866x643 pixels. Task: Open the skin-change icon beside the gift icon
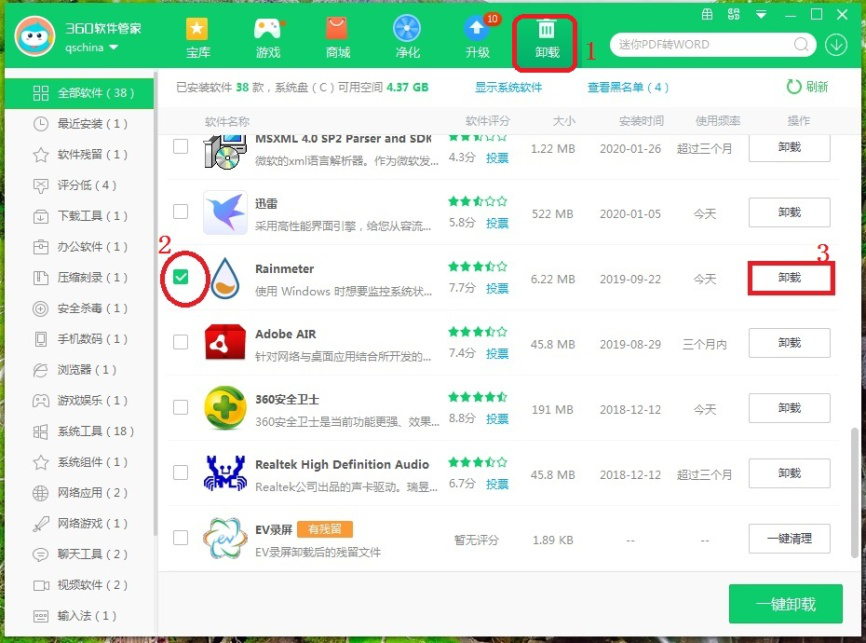click(x=733, y=13)
